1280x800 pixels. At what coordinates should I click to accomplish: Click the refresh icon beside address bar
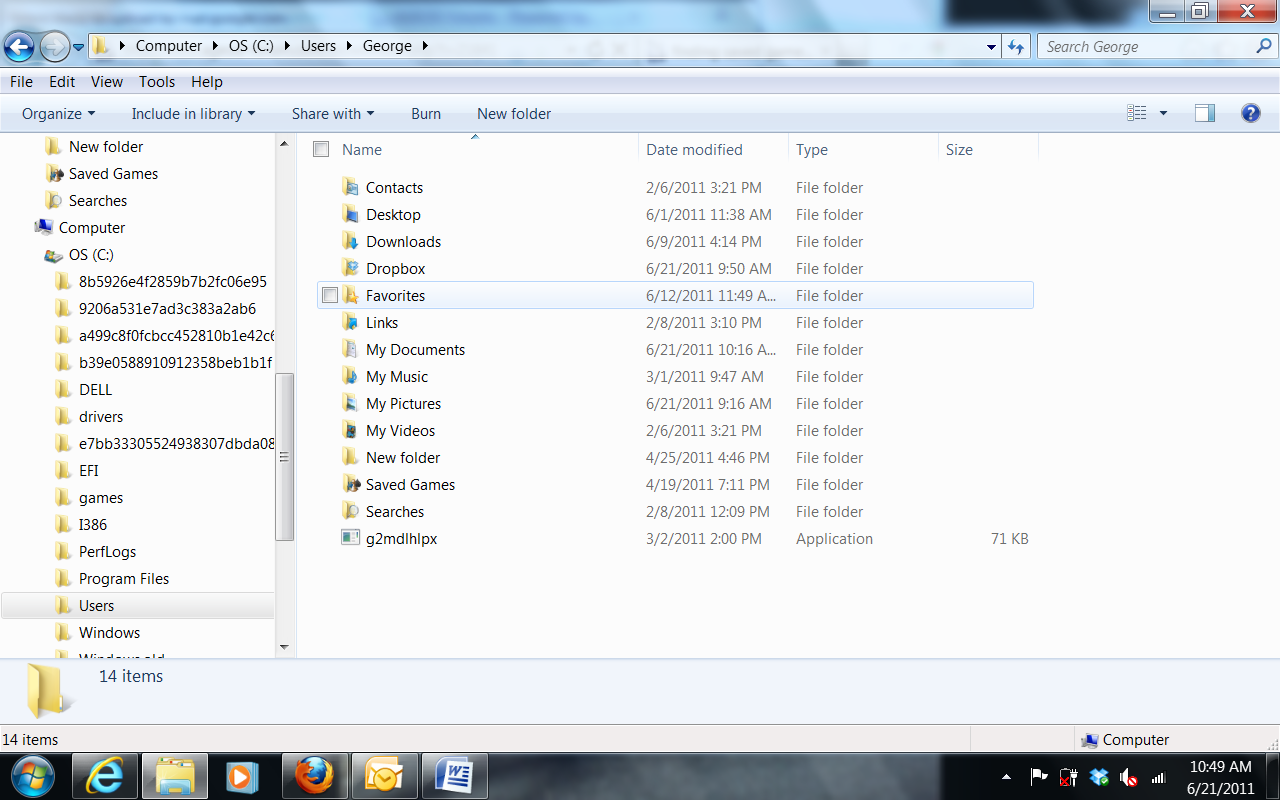1017,46
